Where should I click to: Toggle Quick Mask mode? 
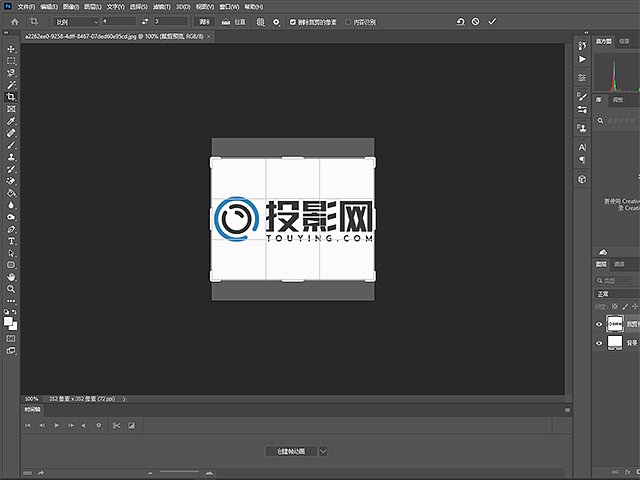[11, 339]
